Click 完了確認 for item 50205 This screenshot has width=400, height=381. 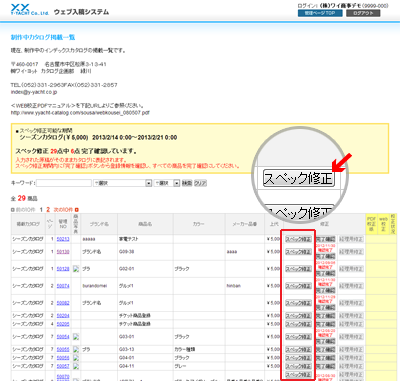(325, 324)
